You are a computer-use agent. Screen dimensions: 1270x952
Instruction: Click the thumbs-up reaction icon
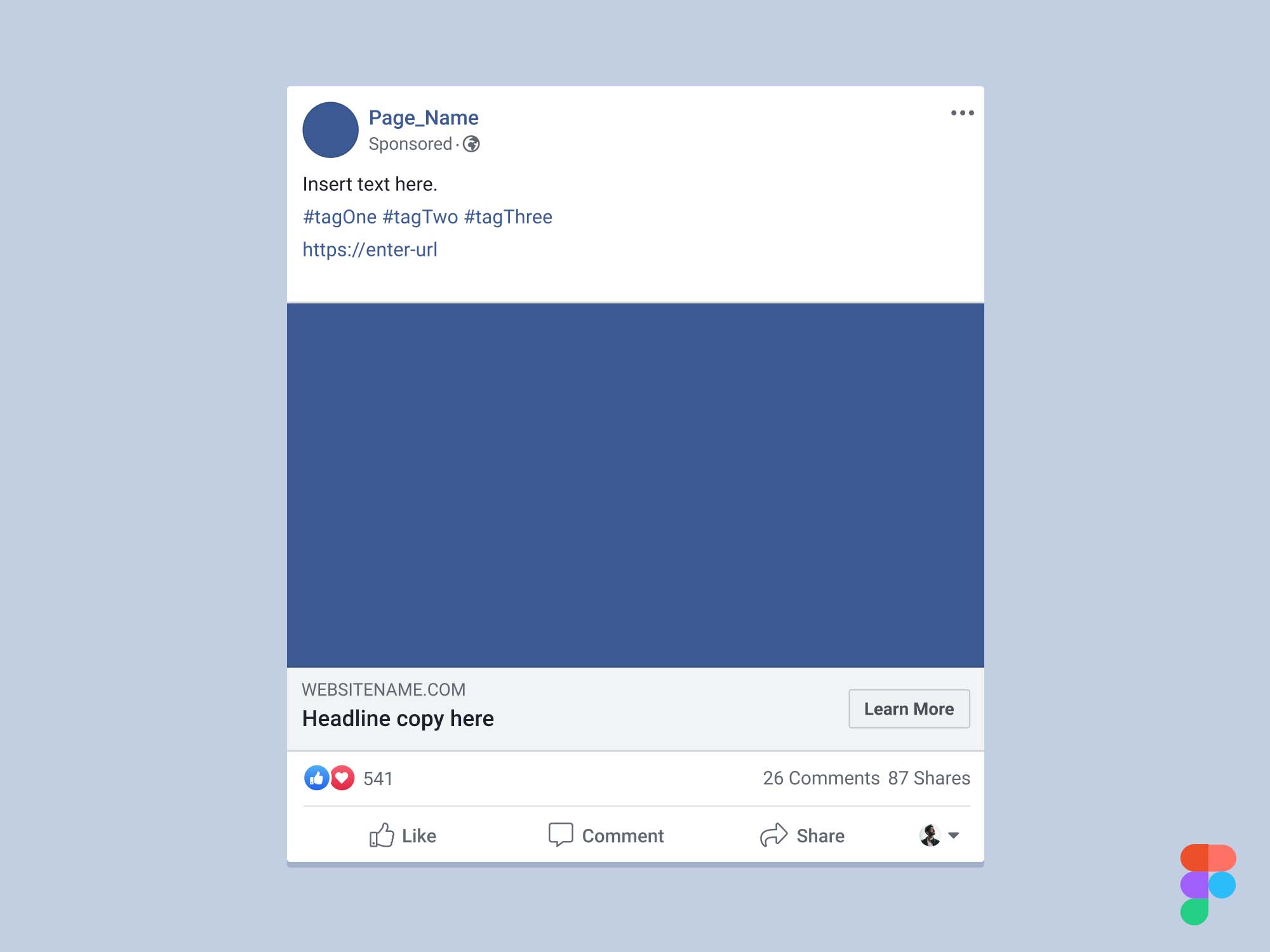[x=315, y=778]
